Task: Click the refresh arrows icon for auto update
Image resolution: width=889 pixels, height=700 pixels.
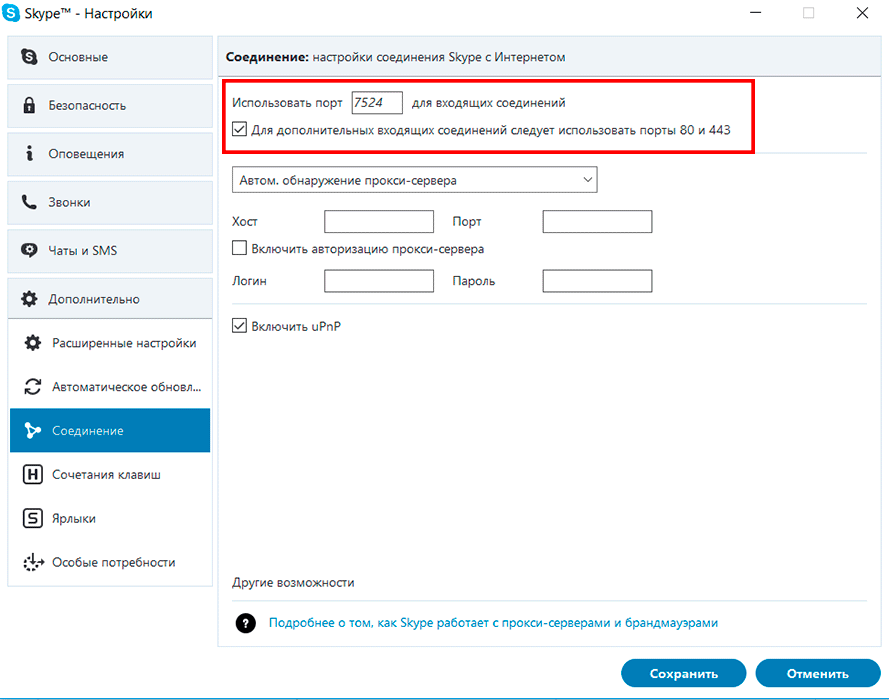Action: 32,387
